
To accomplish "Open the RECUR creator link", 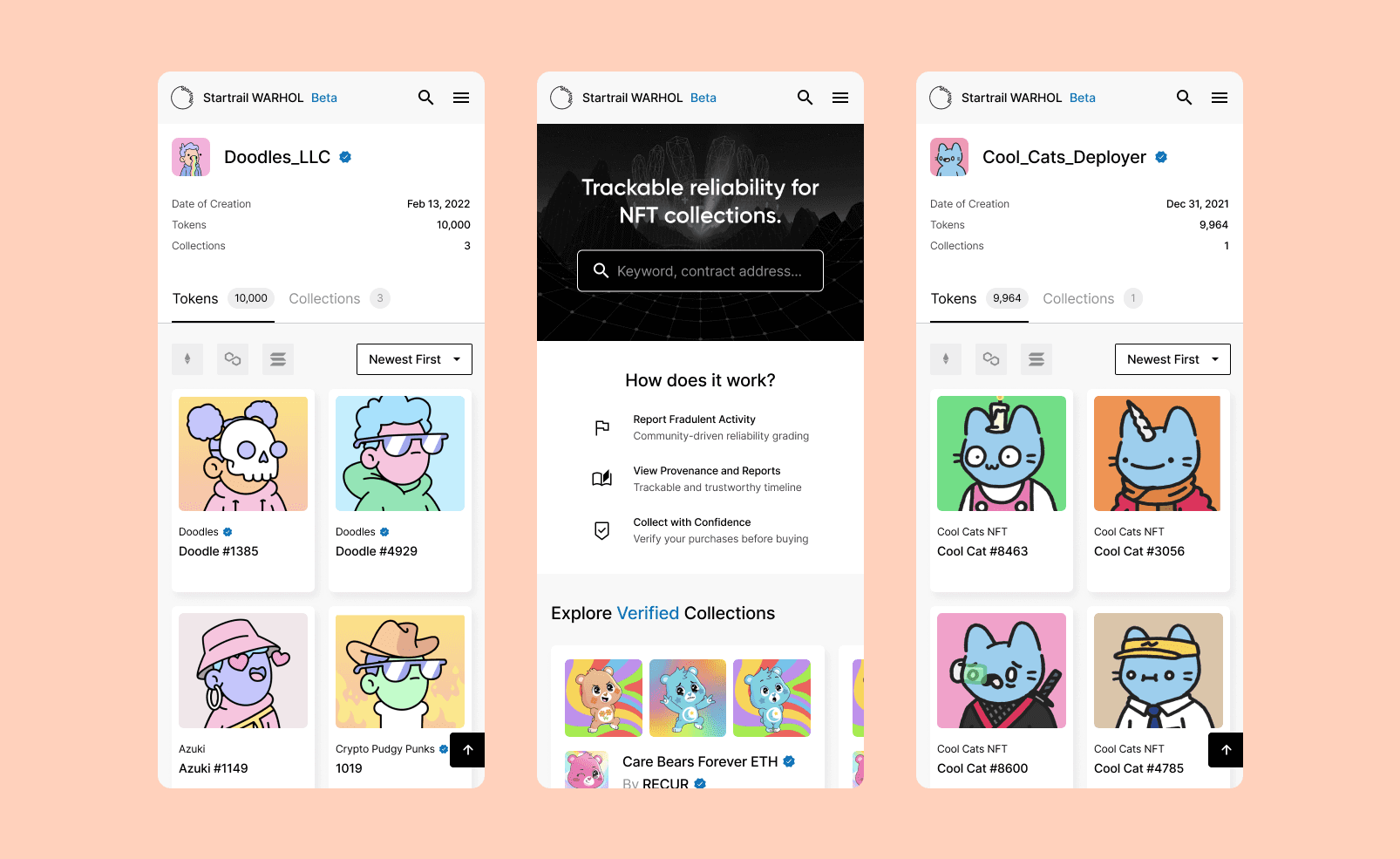I will (x=665, y=784).
